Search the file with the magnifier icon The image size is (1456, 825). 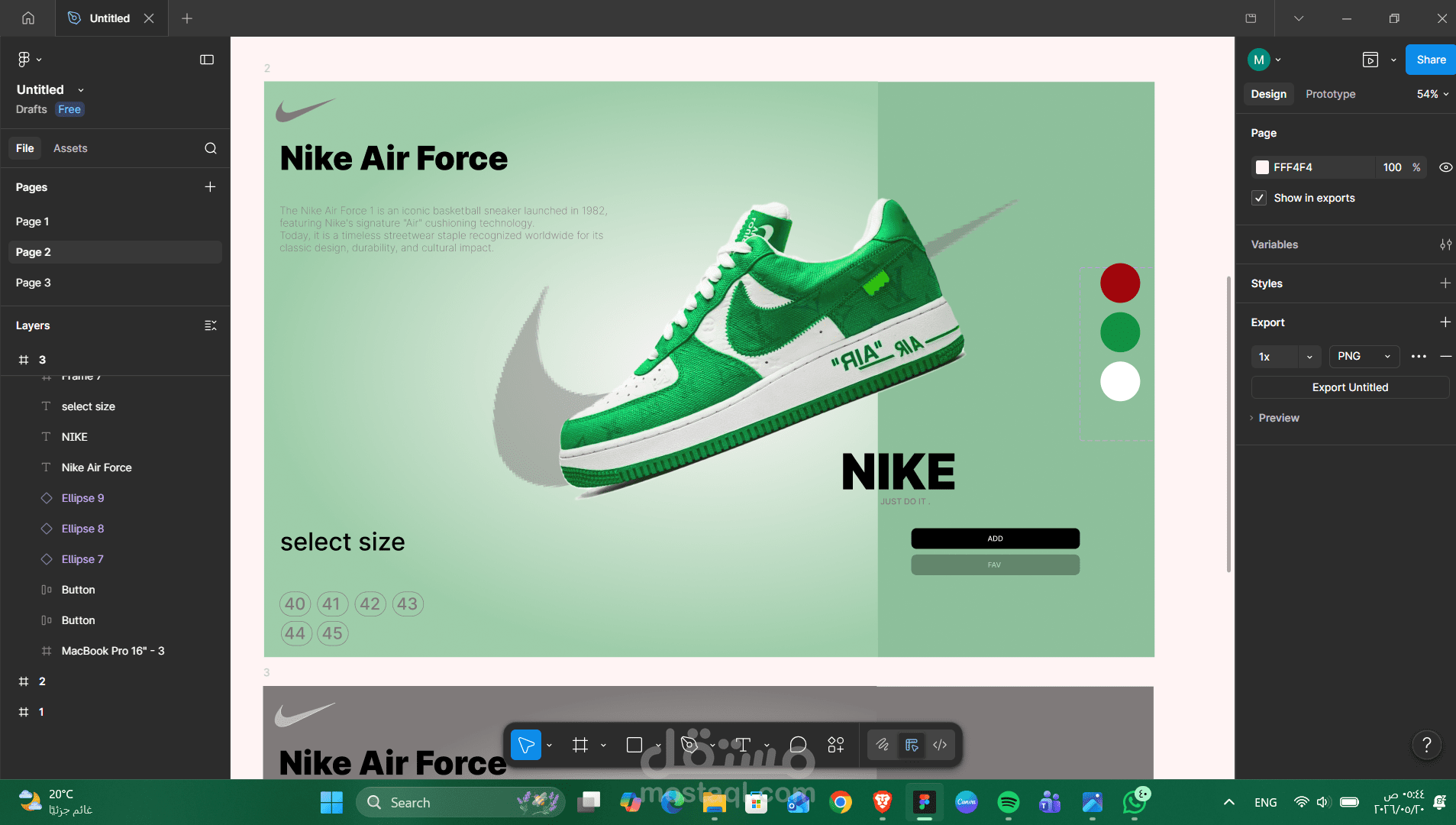(x=211, y=148)
